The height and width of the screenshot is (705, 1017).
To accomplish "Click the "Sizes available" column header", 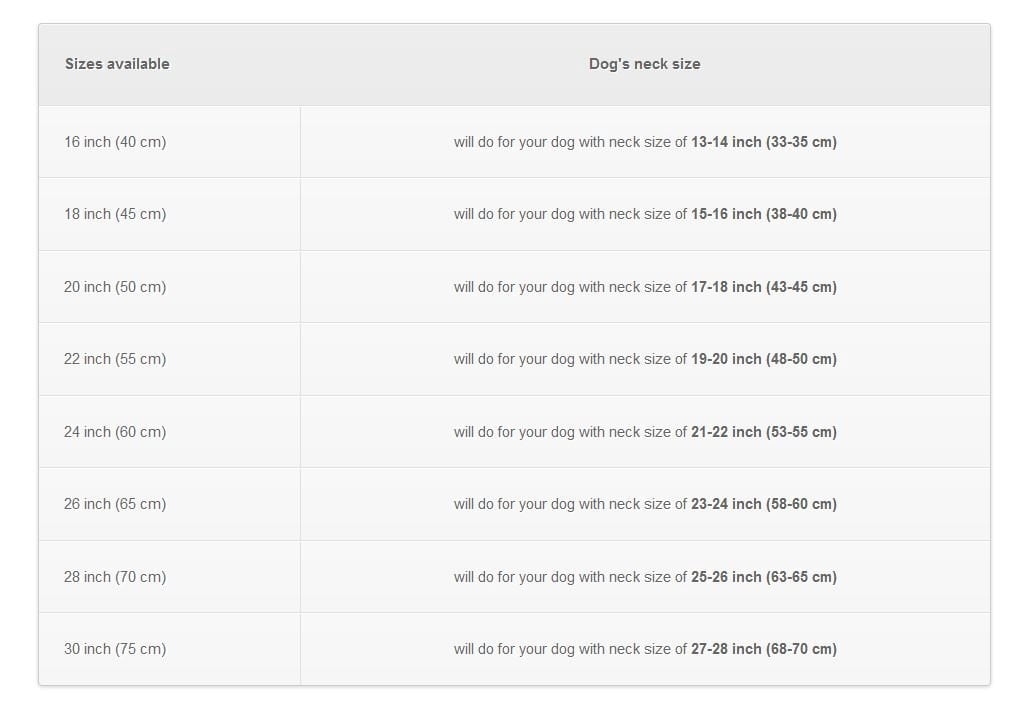I will 117,64.
